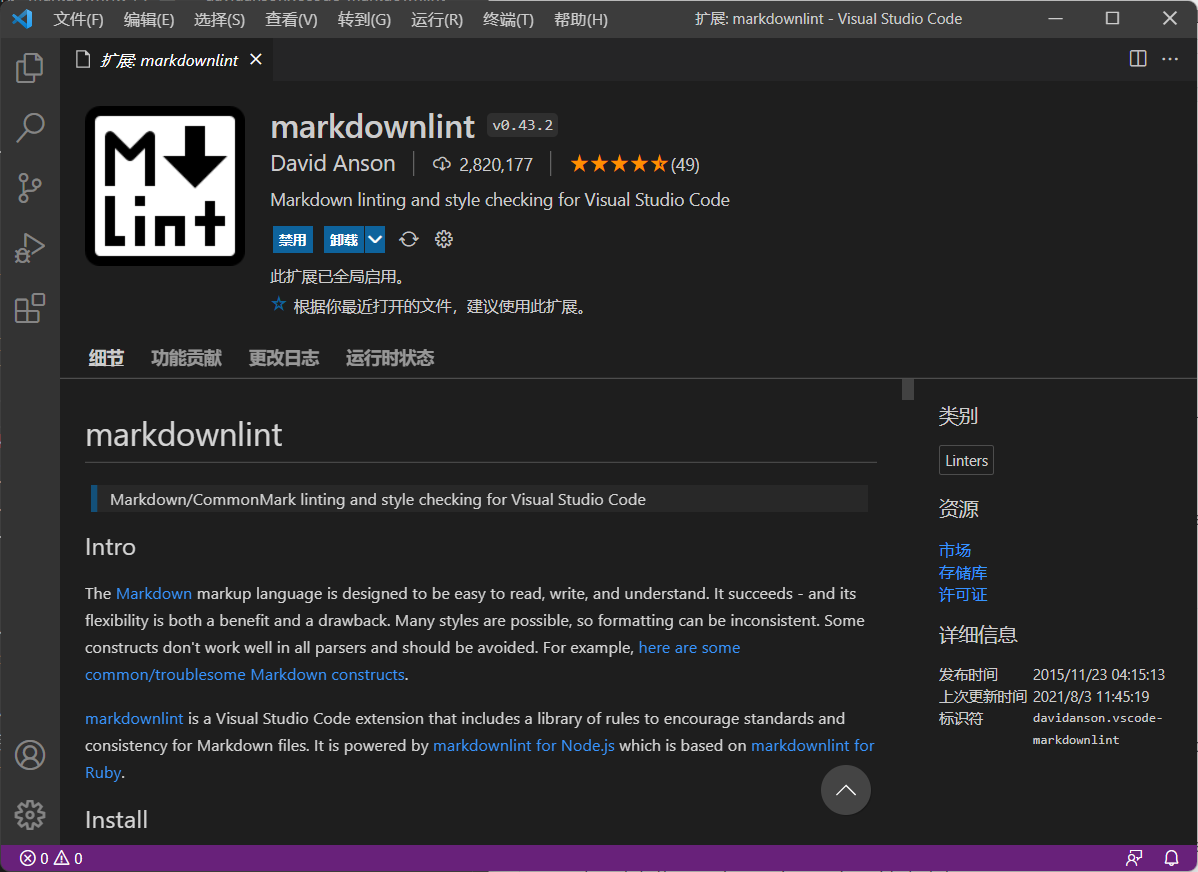The width and height of the screenshot is (1198, 872).
Task: Click the five-star rating
Action: (x=619, y=164)
